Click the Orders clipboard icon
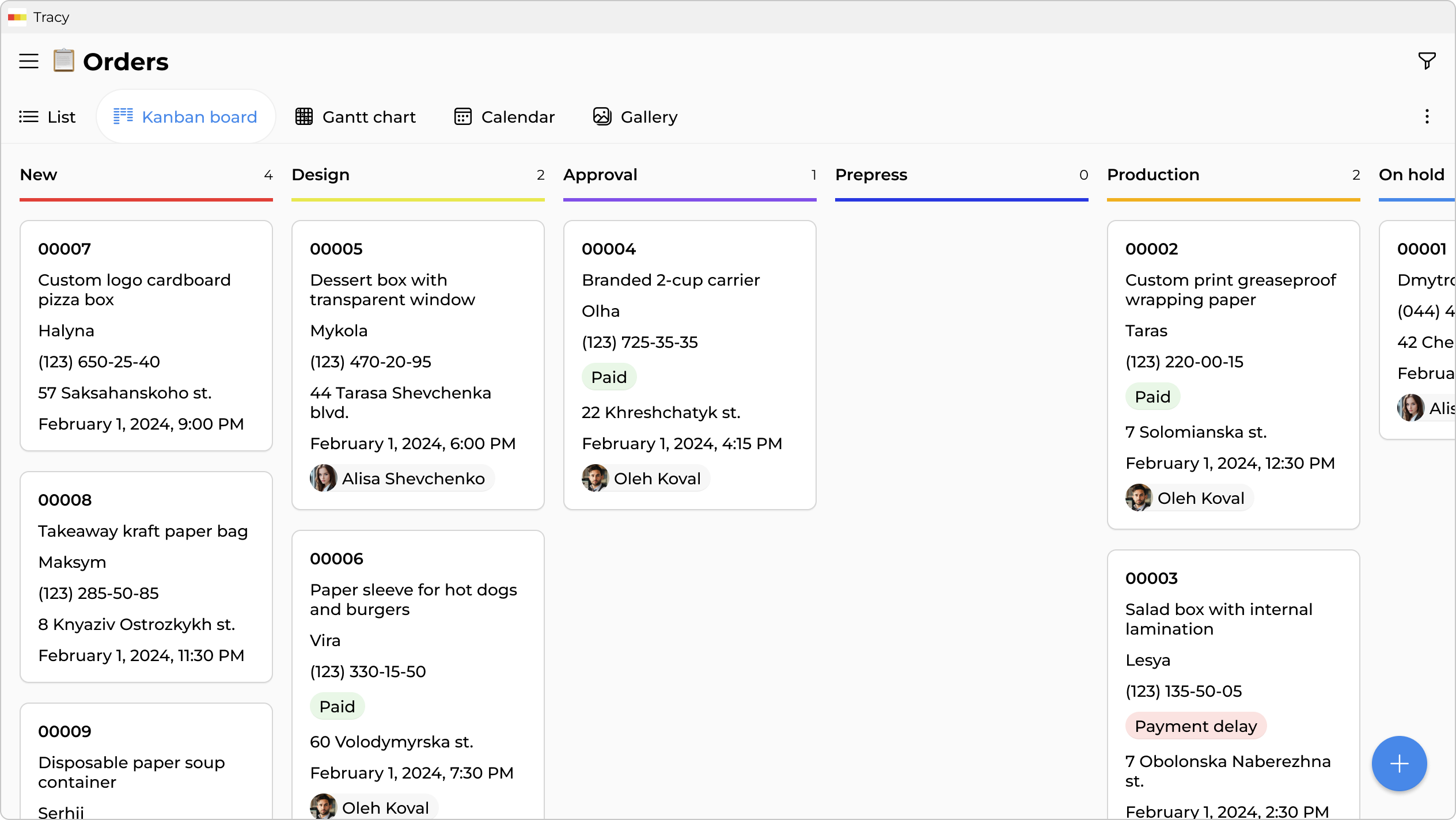The image size is (1456, 820). 63,60
